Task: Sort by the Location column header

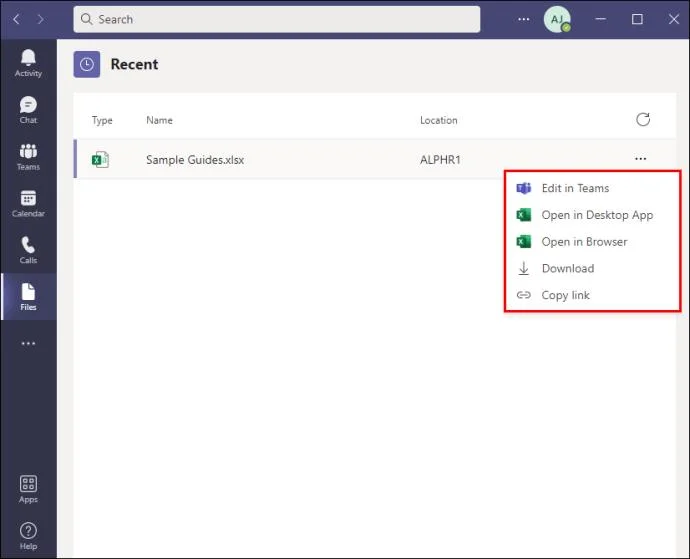Action: [x=439, y=120]
